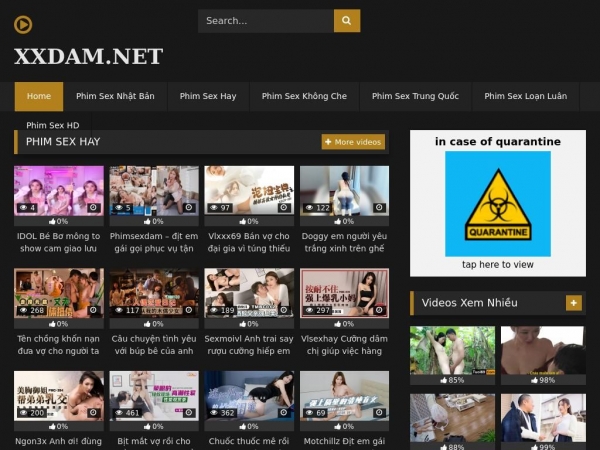
Task: Click the eye icon showing 461 views
Action: pyautogui.click(x=119, y=413)
